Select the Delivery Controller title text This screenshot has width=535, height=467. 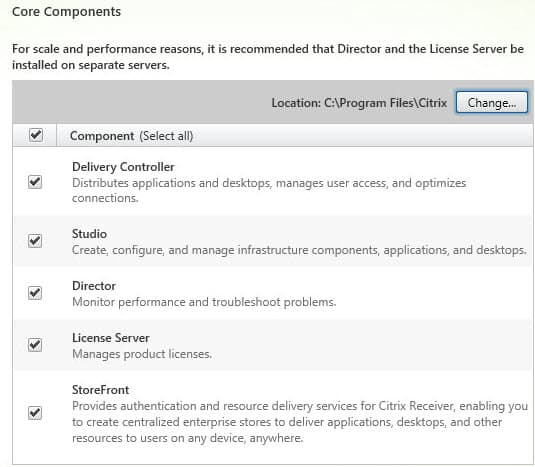pyautogui.click(x=123, y=167)
